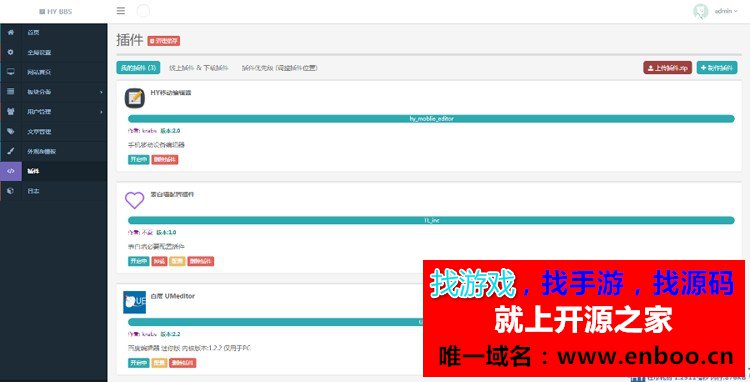This screenshot has height=382, width=750.
Task: Select version 1.0 text of heart plugin
Action: [166, 233]
